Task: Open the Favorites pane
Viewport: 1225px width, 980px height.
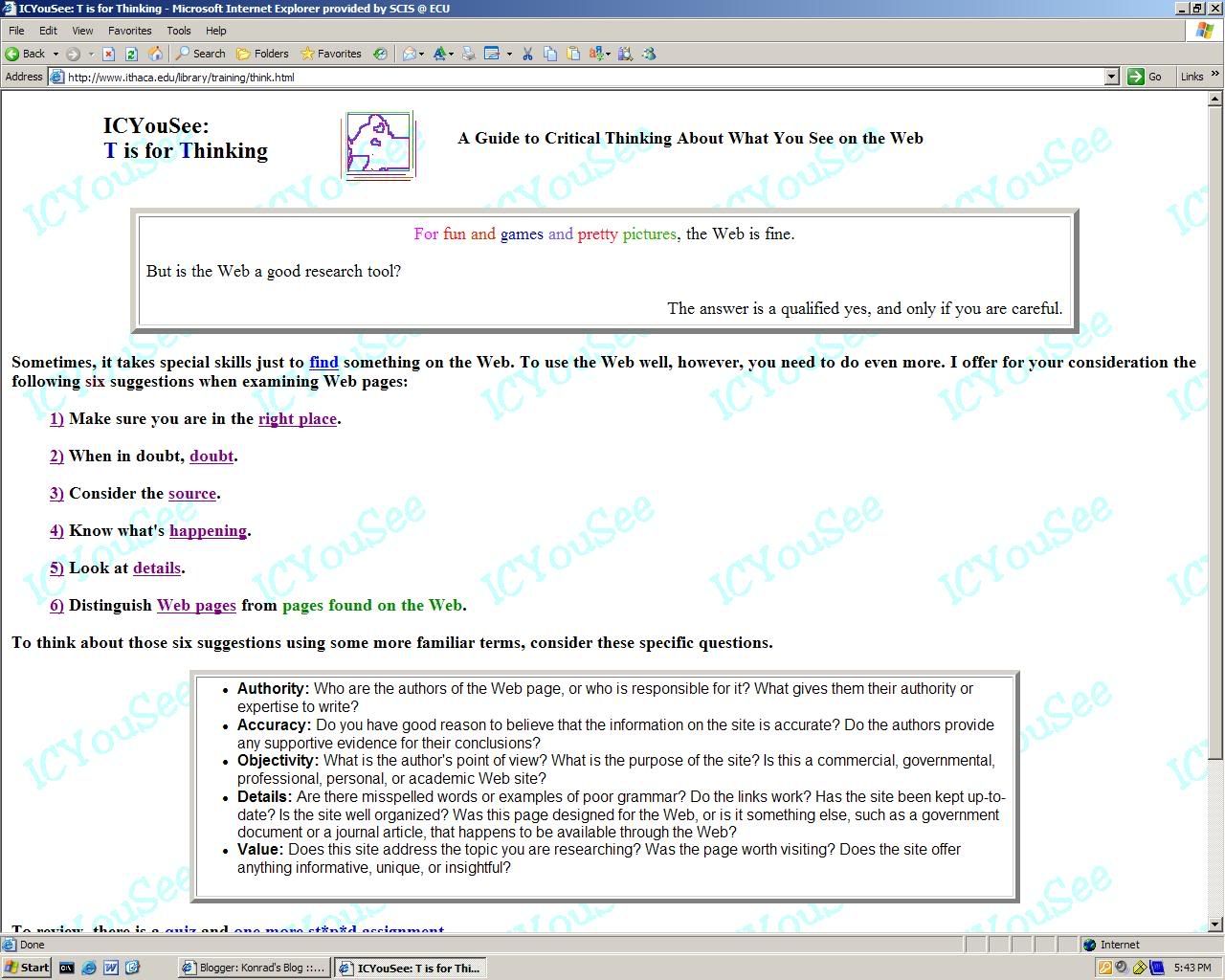Action: tap(330, 54)
